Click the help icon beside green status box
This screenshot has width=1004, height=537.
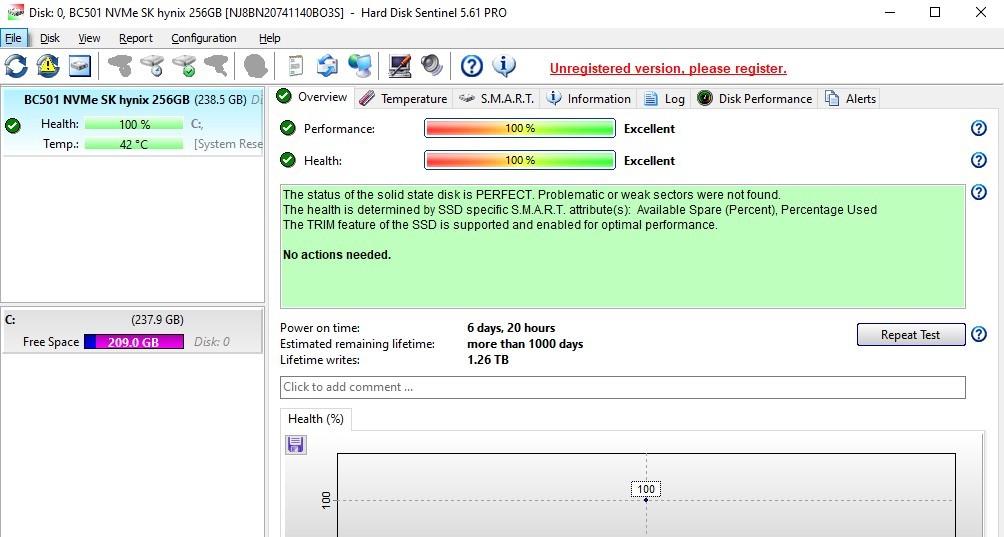978,191
